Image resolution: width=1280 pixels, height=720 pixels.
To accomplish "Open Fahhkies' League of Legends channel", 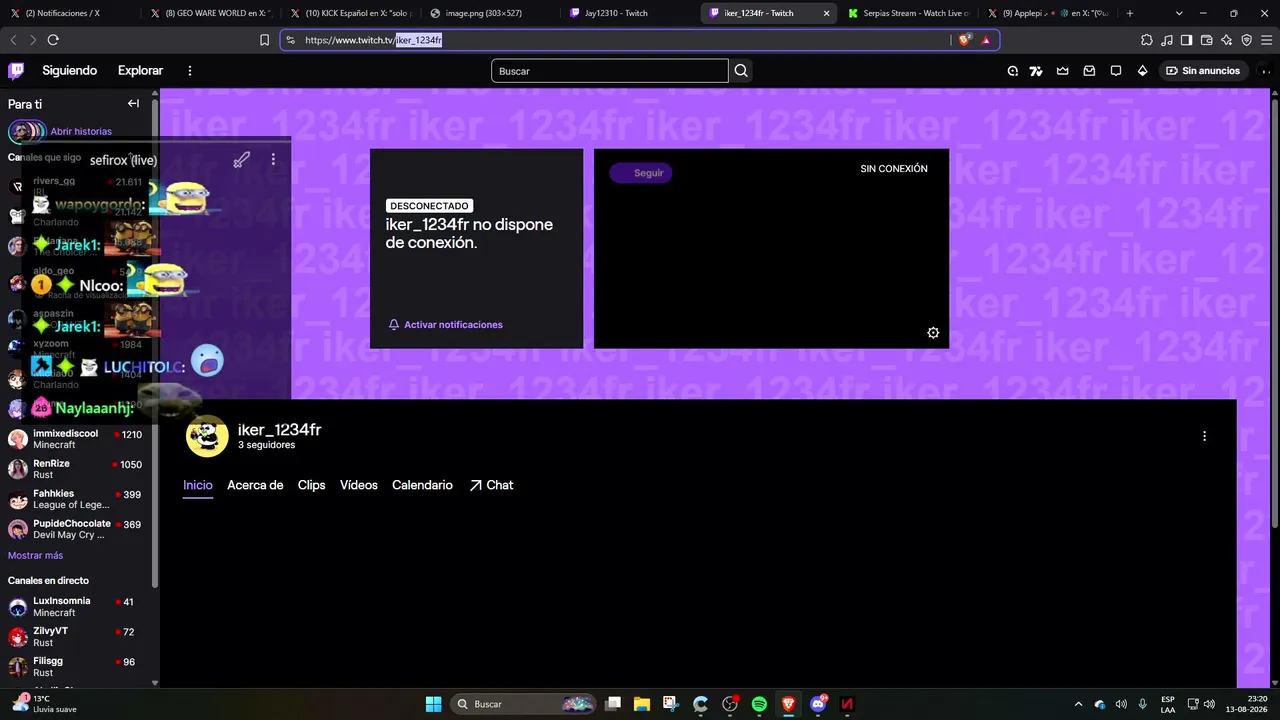I will click(x=78, y=499).
